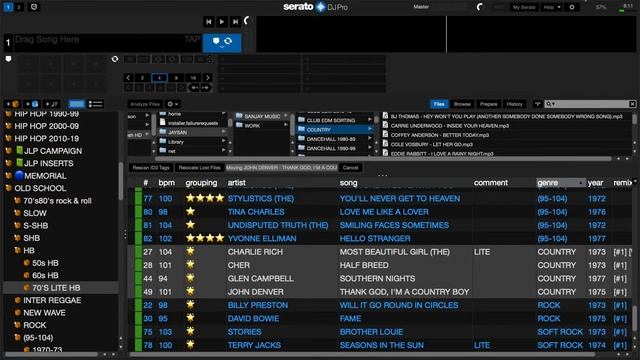Image resolution: width=640 pixels, height=360 pixels.
Task: Expand the WORK folder arrow
Action: coord(286,125)
